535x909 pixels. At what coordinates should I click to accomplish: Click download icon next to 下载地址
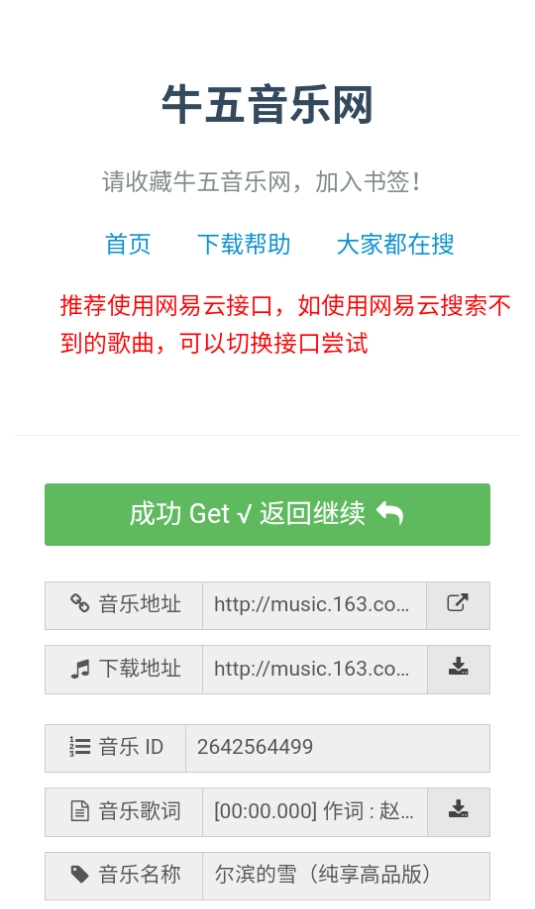pyautogui.click(x=458, y=667)
